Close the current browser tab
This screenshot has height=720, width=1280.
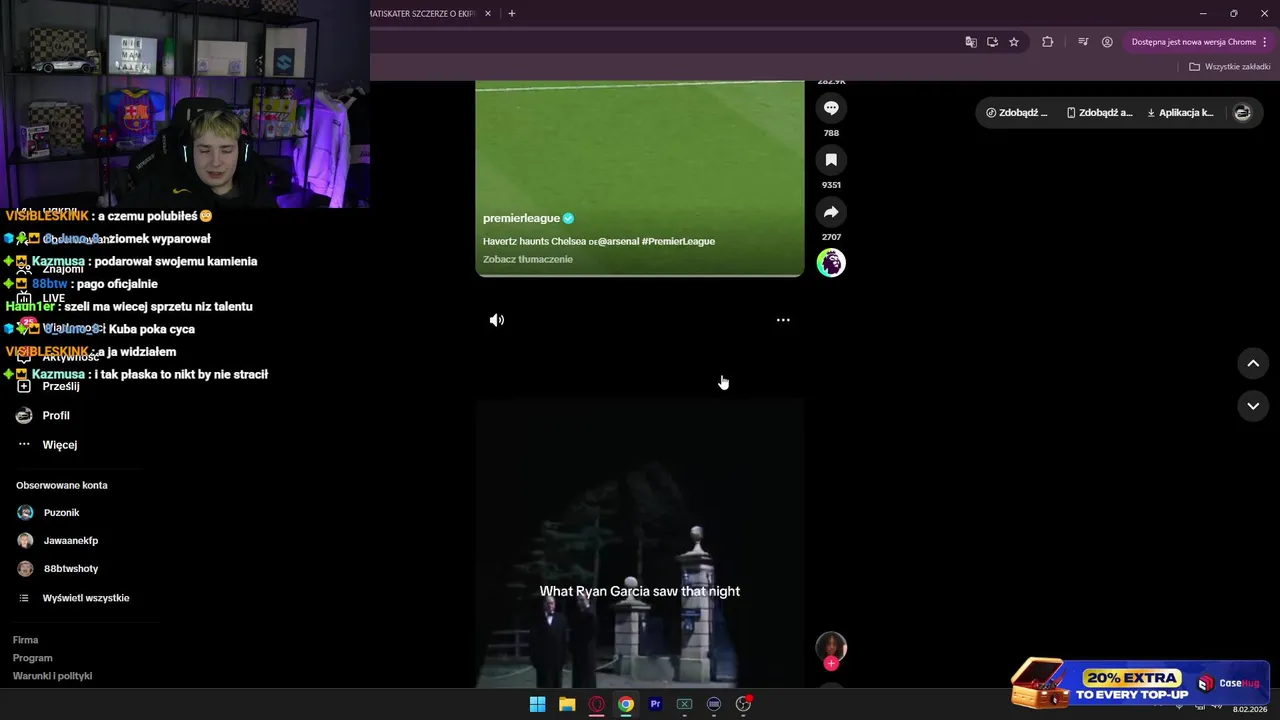[x=488, y=14]
